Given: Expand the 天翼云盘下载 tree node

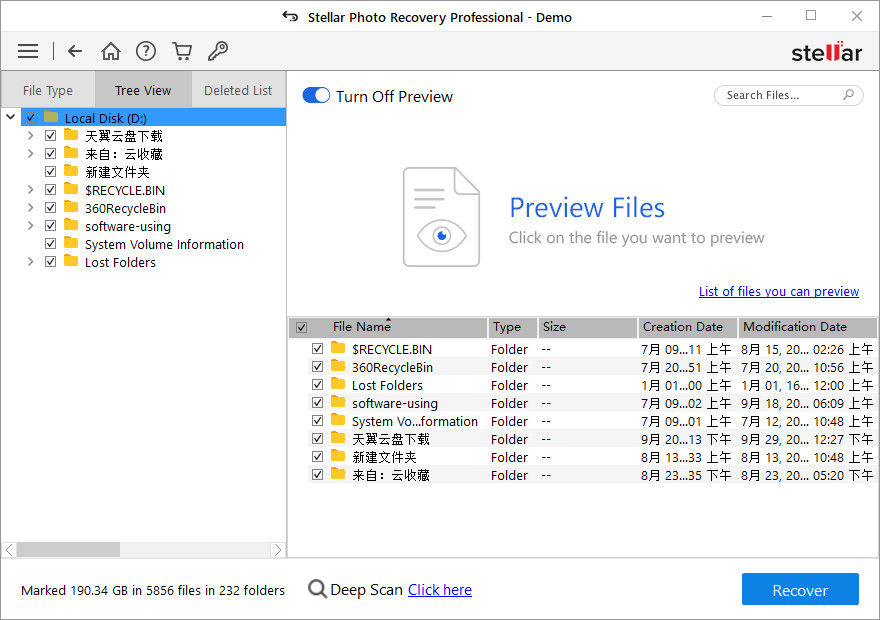Looking at the screenshot, I should (x=30, y=136).
